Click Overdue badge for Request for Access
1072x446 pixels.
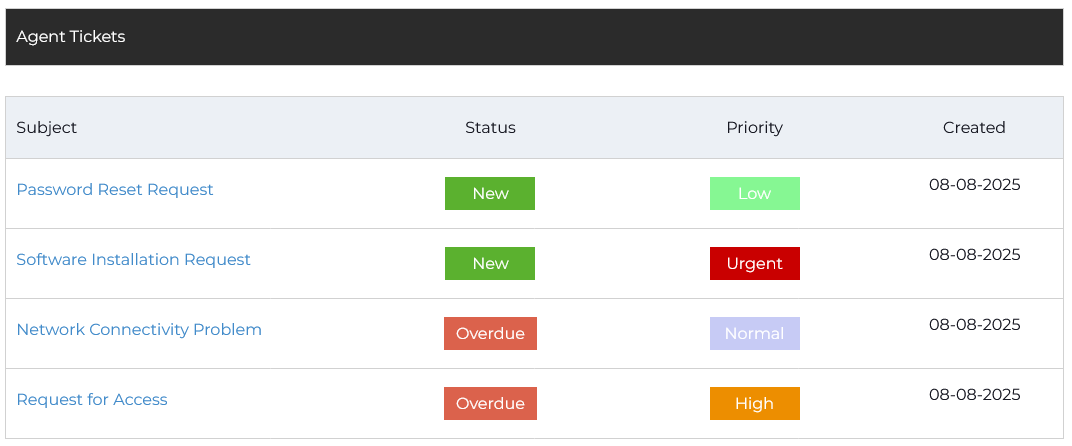pos(490,404)
